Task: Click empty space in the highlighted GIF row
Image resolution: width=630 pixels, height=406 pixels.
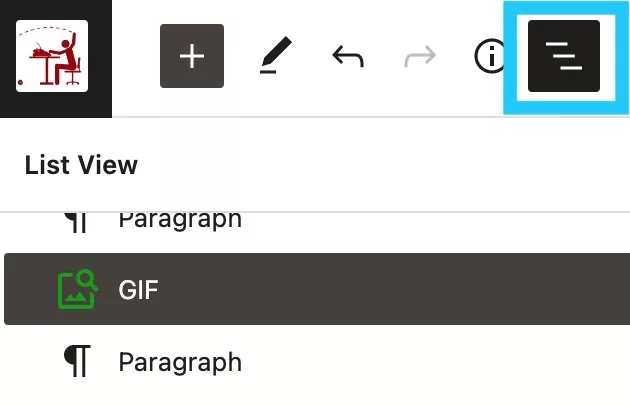Action: click(x=394, y=289)
